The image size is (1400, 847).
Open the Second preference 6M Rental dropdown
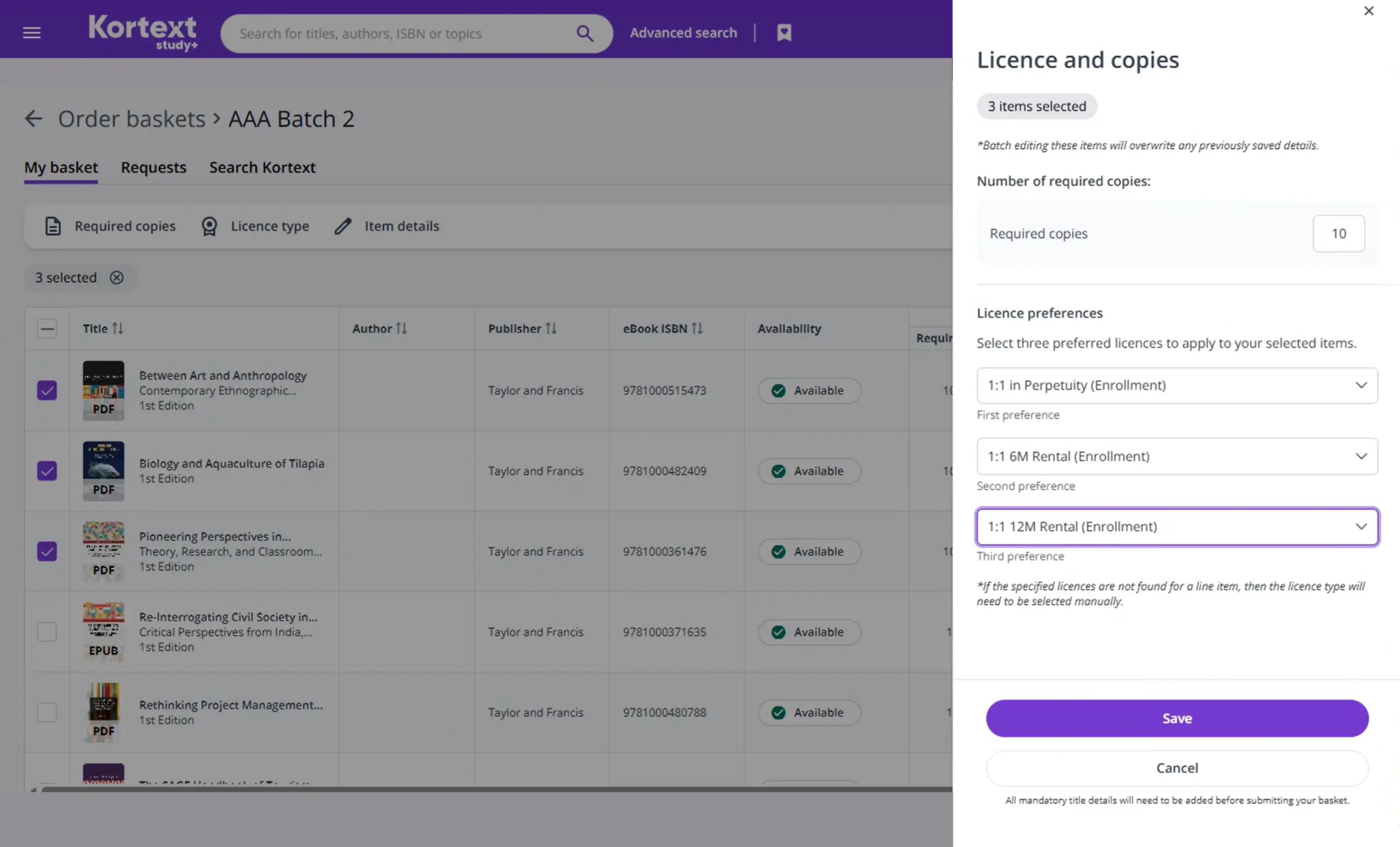click(x=1177, y=456)
